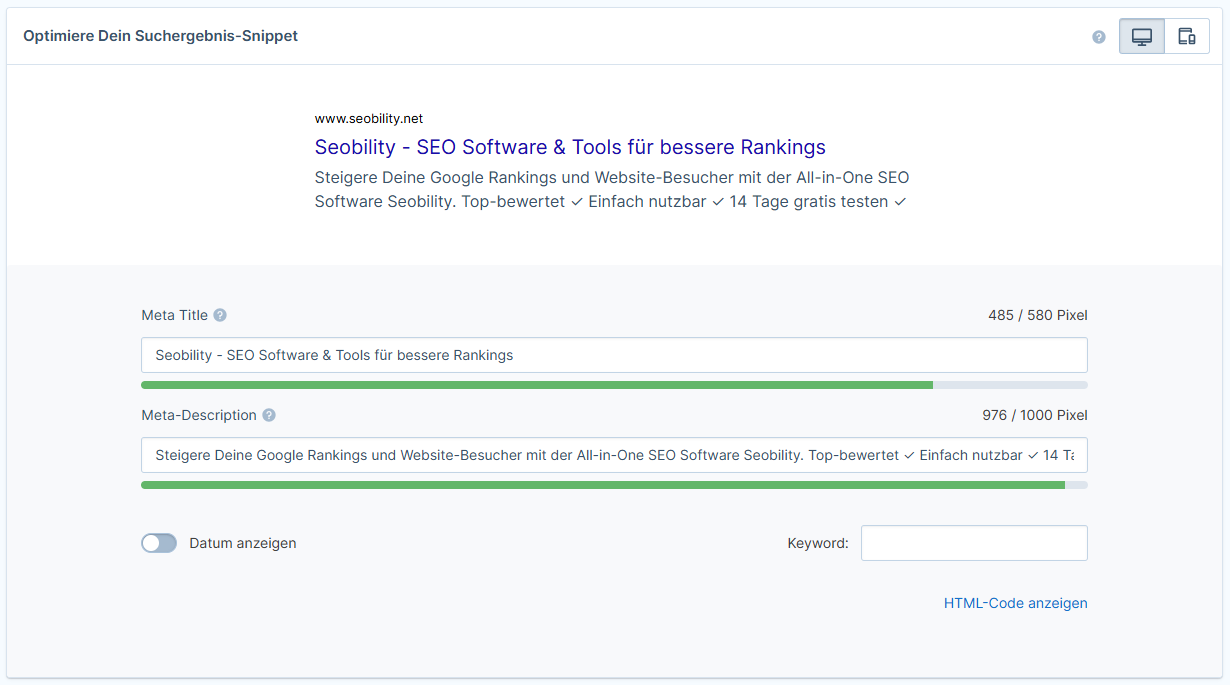This screenshot has width=1230, height=685.
Task: Select the Meta Title label
Action: pyautogui.click(x=175, y=315)
